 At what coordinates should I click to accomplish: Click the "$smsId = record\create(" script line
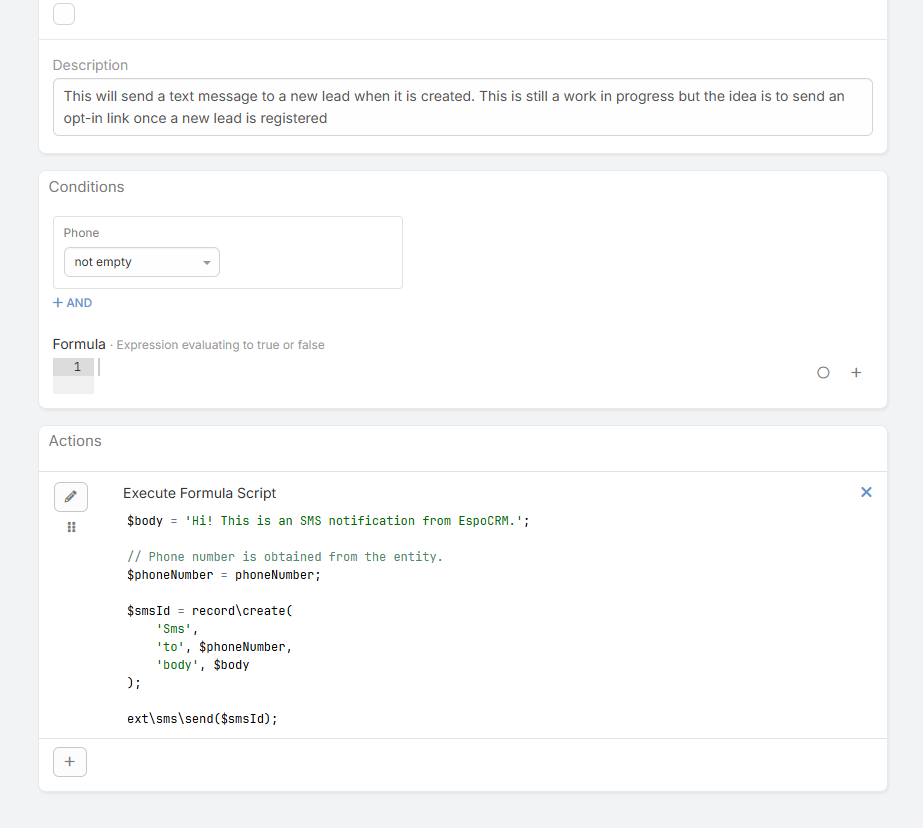(x=210, y=611)
